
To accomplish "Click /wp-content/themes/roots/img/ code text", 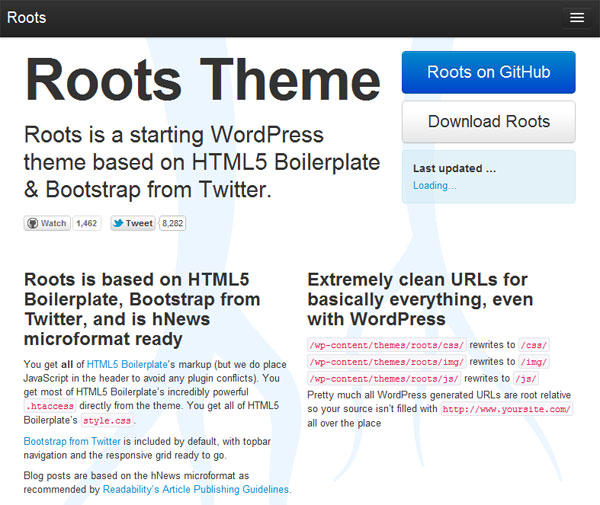I will coord(386,362).
